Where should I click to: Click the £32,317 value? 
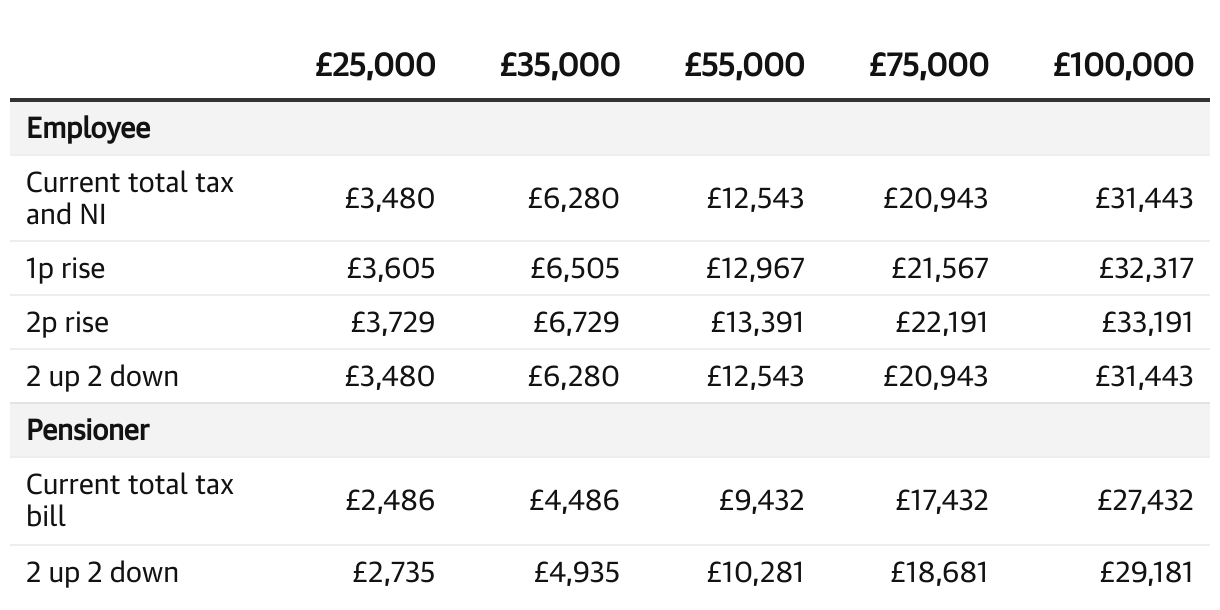point(1145,268)
